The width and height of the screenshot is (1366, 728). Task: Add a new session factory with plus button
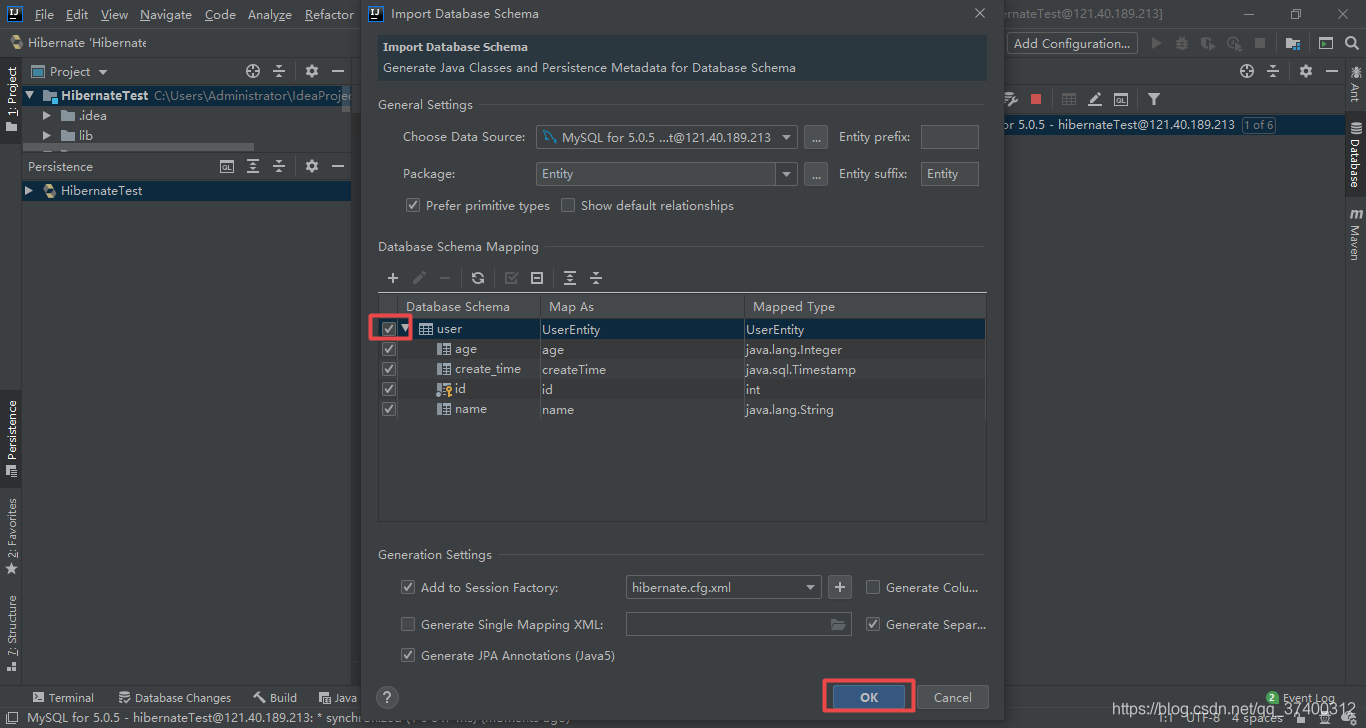(x=840, y=587)
